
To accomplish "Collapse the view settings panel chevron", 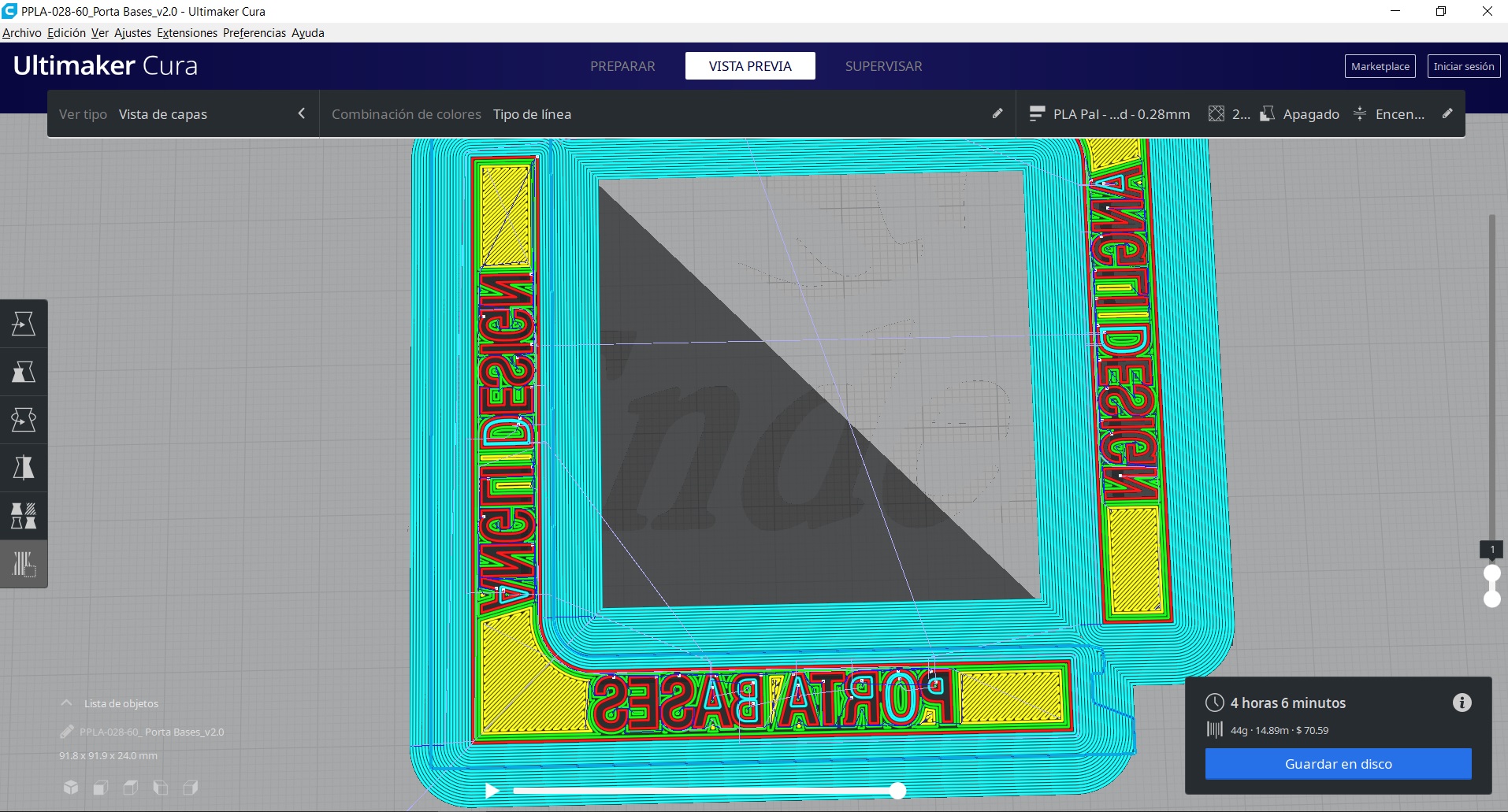I will [302, 113].
